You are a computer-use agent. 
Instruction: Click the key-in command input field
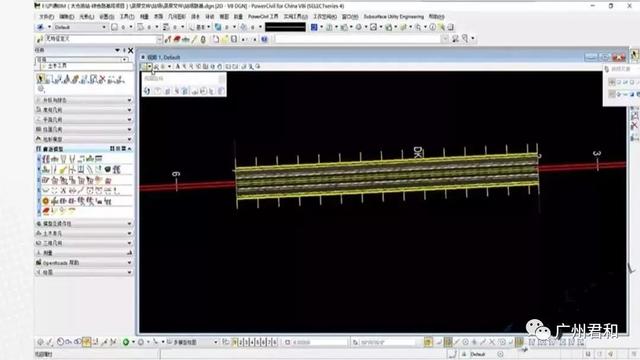pos(358,39)
